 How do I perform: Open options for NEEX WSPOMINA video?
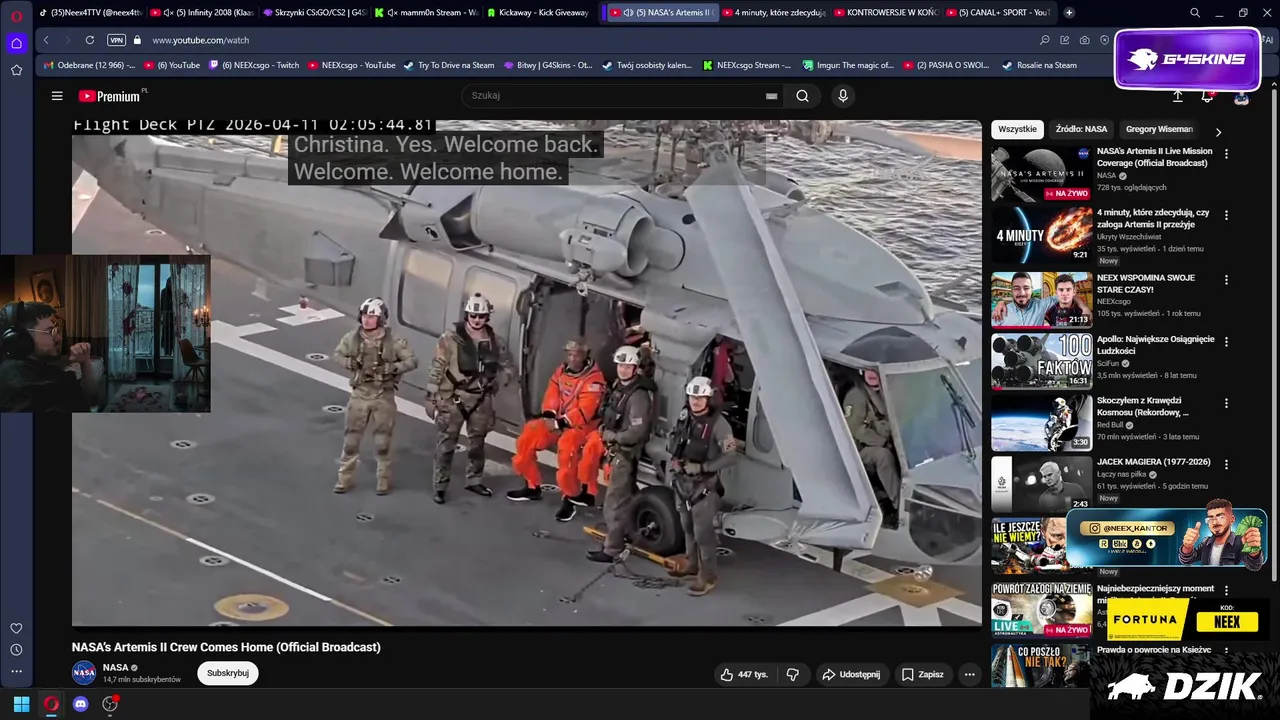1226,280
